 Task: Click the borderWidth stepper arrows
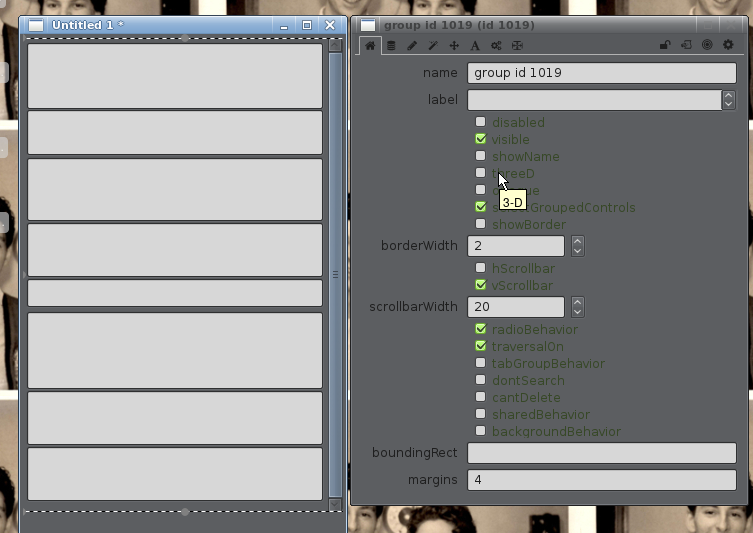point(577,246)
